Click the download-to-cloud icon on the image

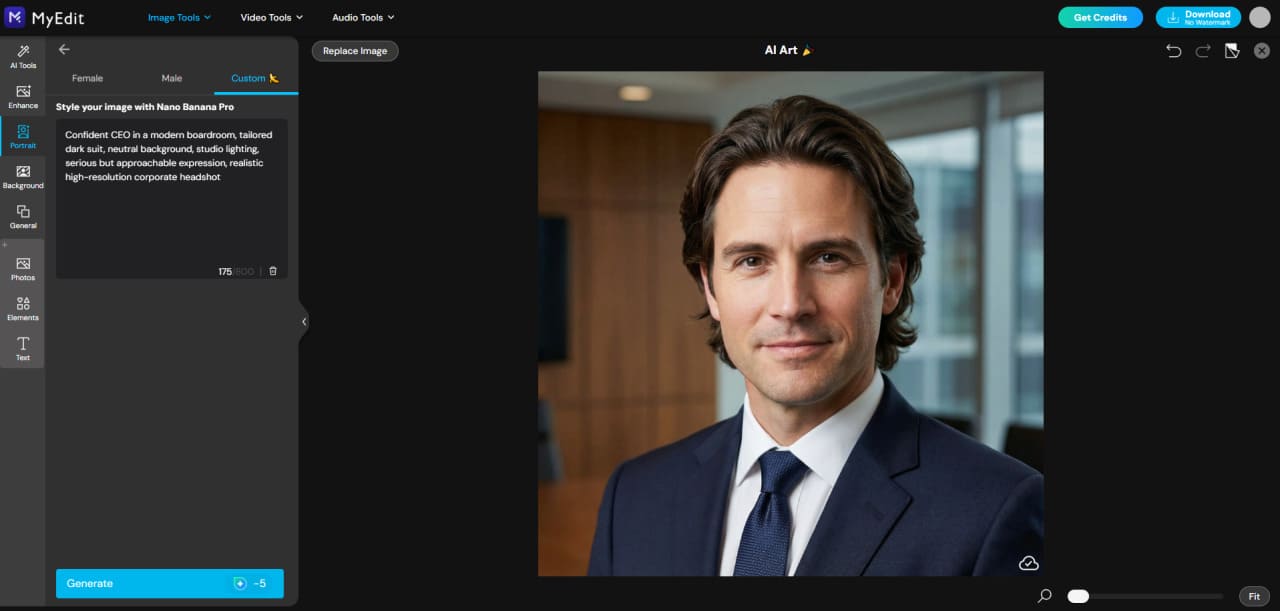tap(1028, 562)
